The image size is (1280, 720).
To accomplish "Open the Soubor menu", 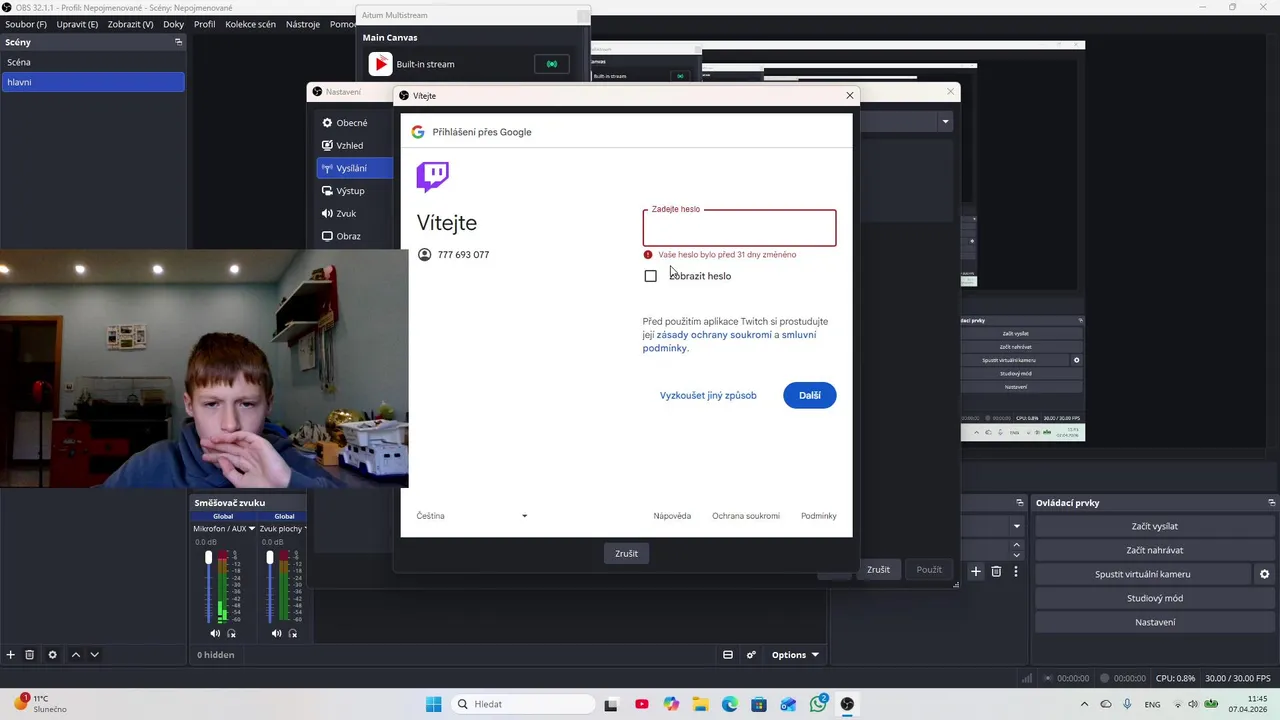I will click(x=26, y=24).
